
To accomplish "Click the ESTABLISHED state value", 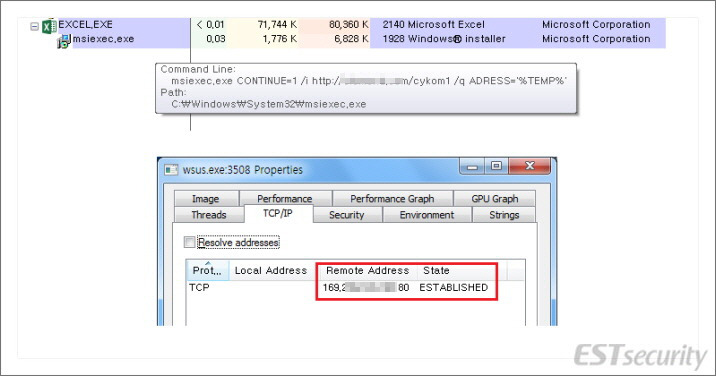I will point(453,287).
